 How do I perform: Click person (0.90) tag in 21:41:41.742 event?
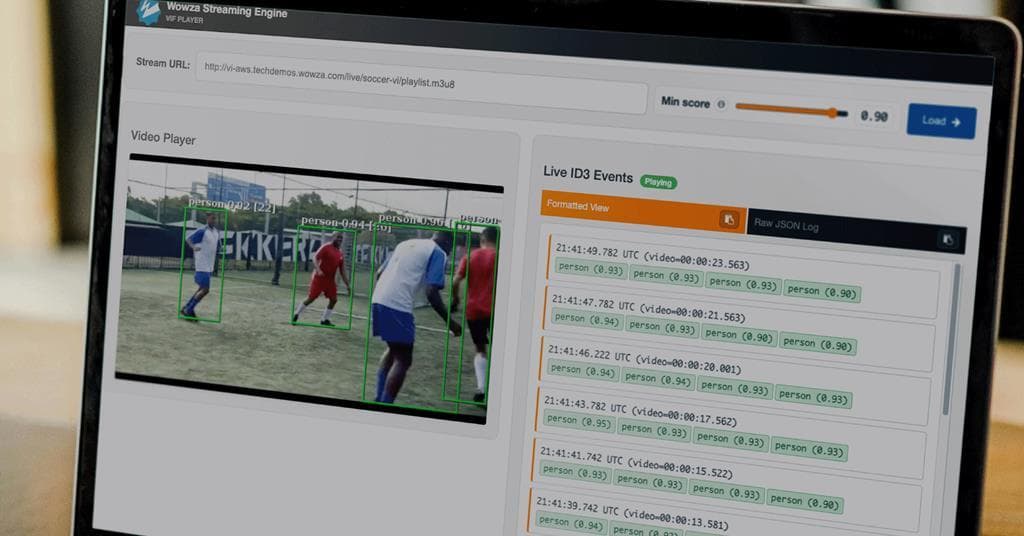(805, 501)
